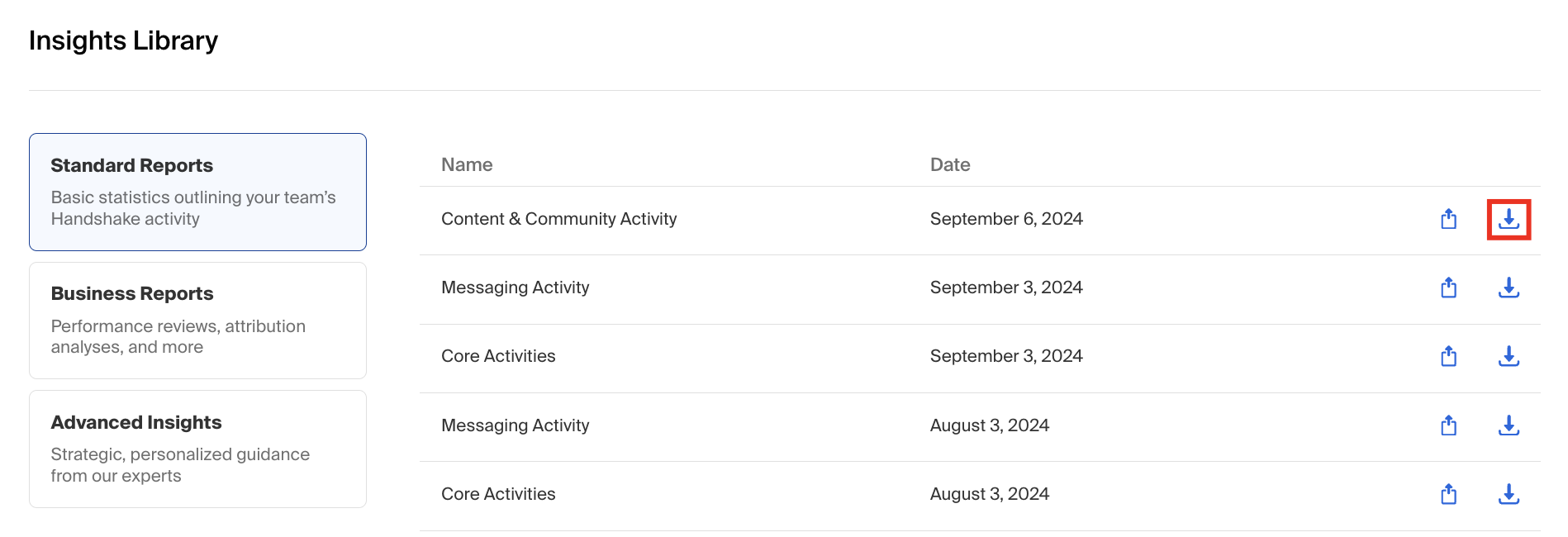Open the August 3 Messaging Activity row
This screenshot has width=1568, height=537.
coord(980,427)
